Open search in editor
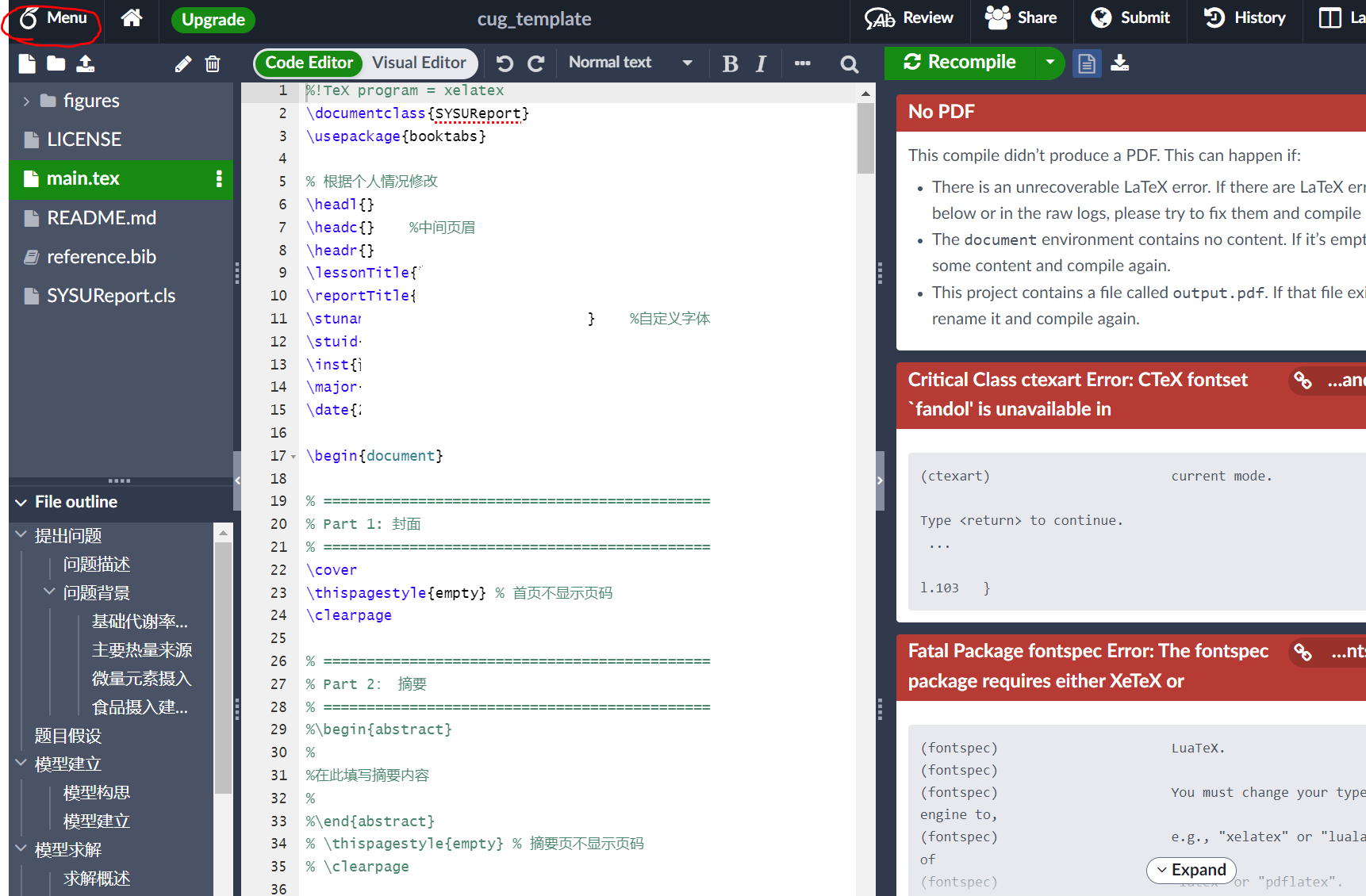1366x896 pixels. [x=850, y=64]
